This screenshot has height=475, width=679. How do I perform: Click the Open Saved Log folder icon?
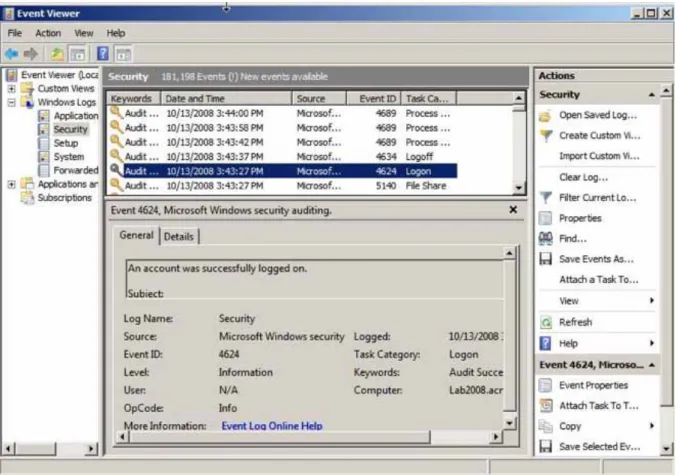point(546,116)
